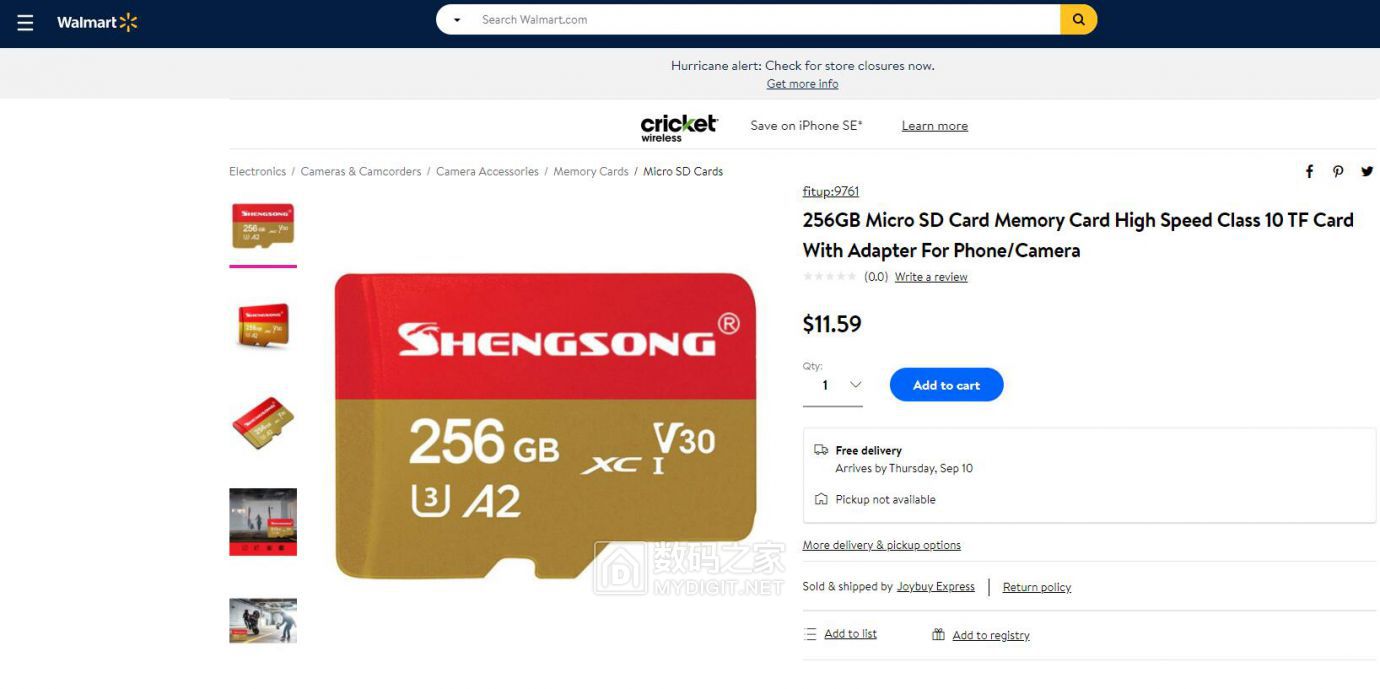
Task: Share product on Pinterest icon
Action: (1338, 171)
